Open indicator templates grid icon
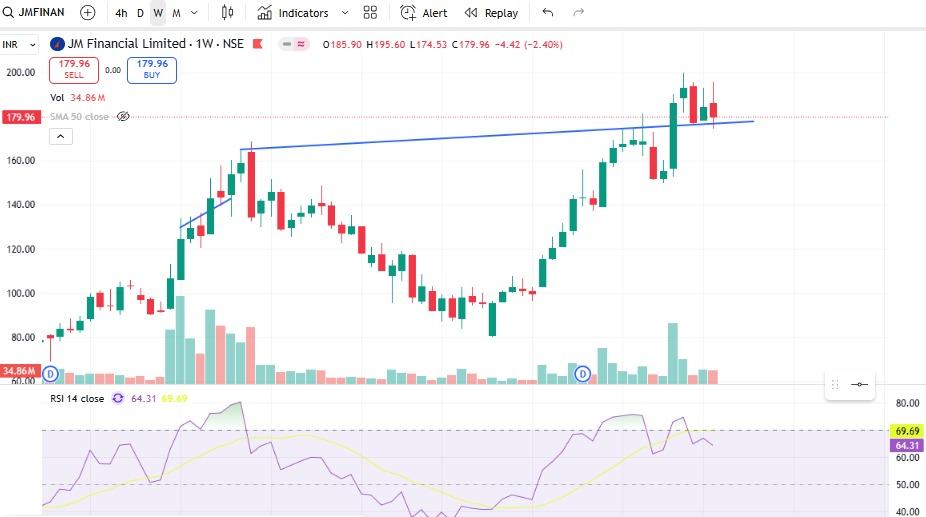Viewport: 926px width, 517px height. point(370,12)
